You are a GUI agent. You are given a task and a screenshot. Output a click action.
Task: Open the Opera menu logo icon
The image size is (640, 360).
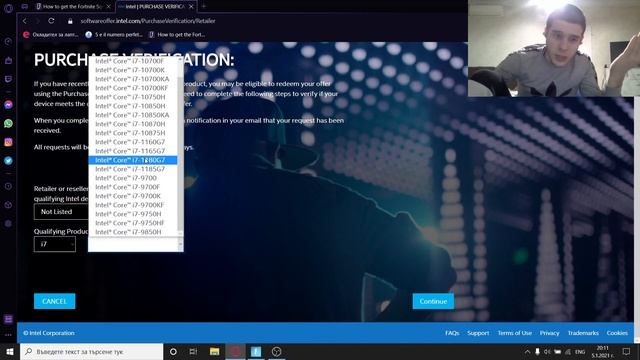(8, 8)
